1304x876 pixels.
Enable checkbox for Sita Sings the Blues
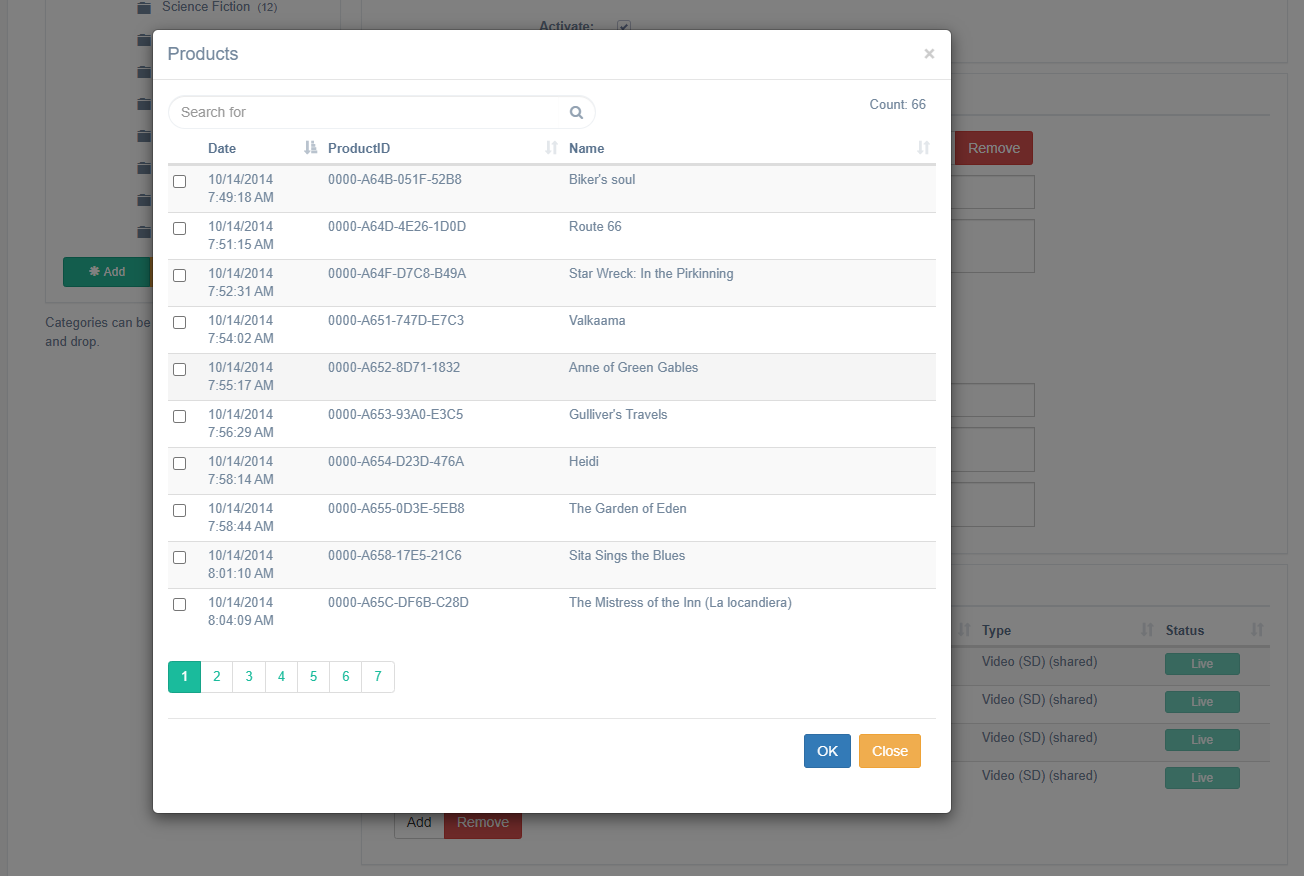pyautogui.click(x=180, y=557)
